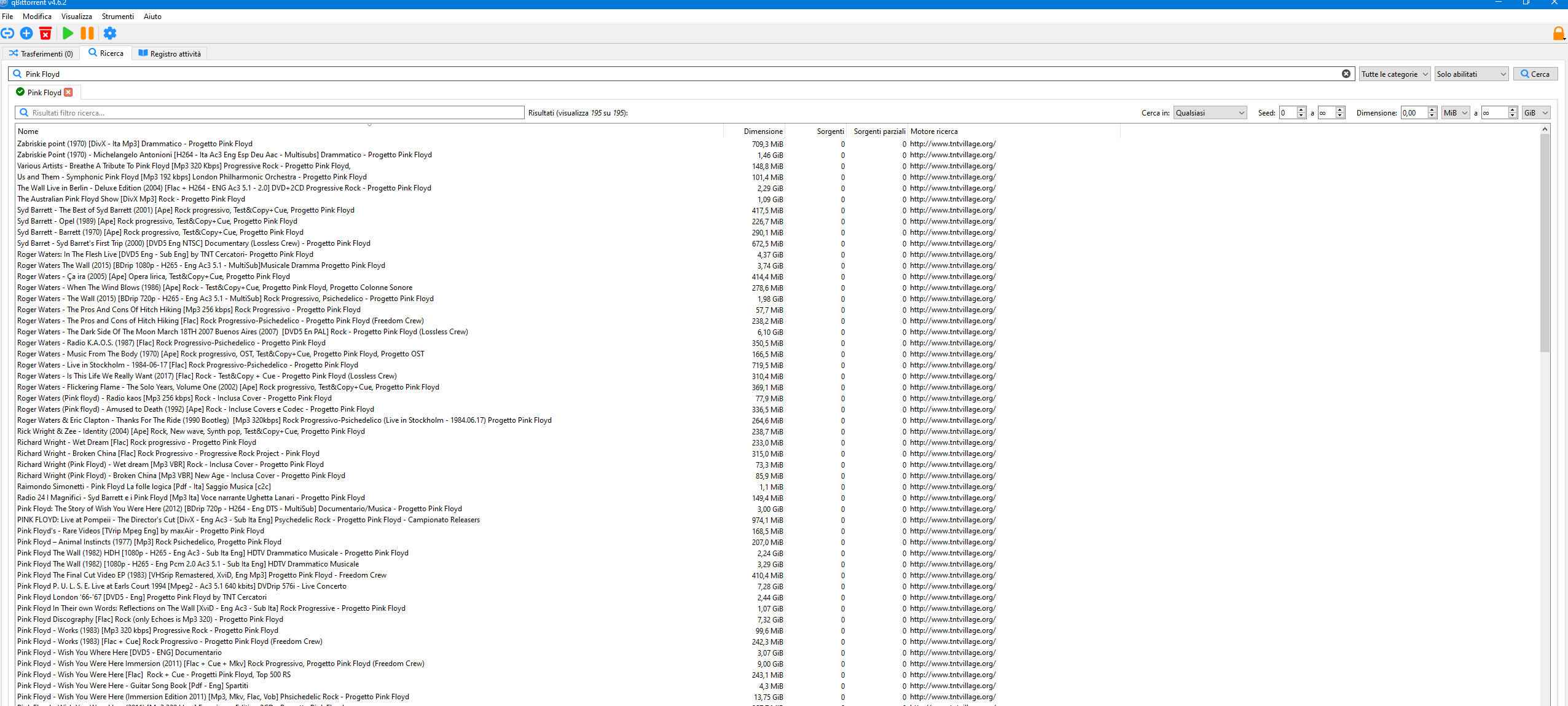
Task: Click the add torrent file icon
Action: click(x=26, y=33)
